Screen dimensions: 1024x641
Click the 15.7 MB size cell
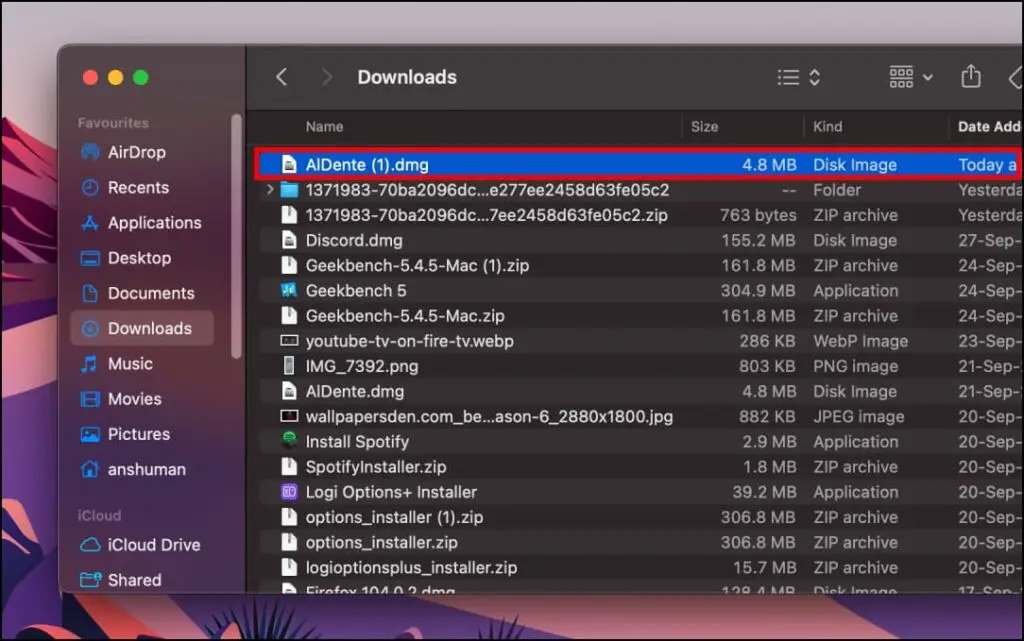coord(764,567)
